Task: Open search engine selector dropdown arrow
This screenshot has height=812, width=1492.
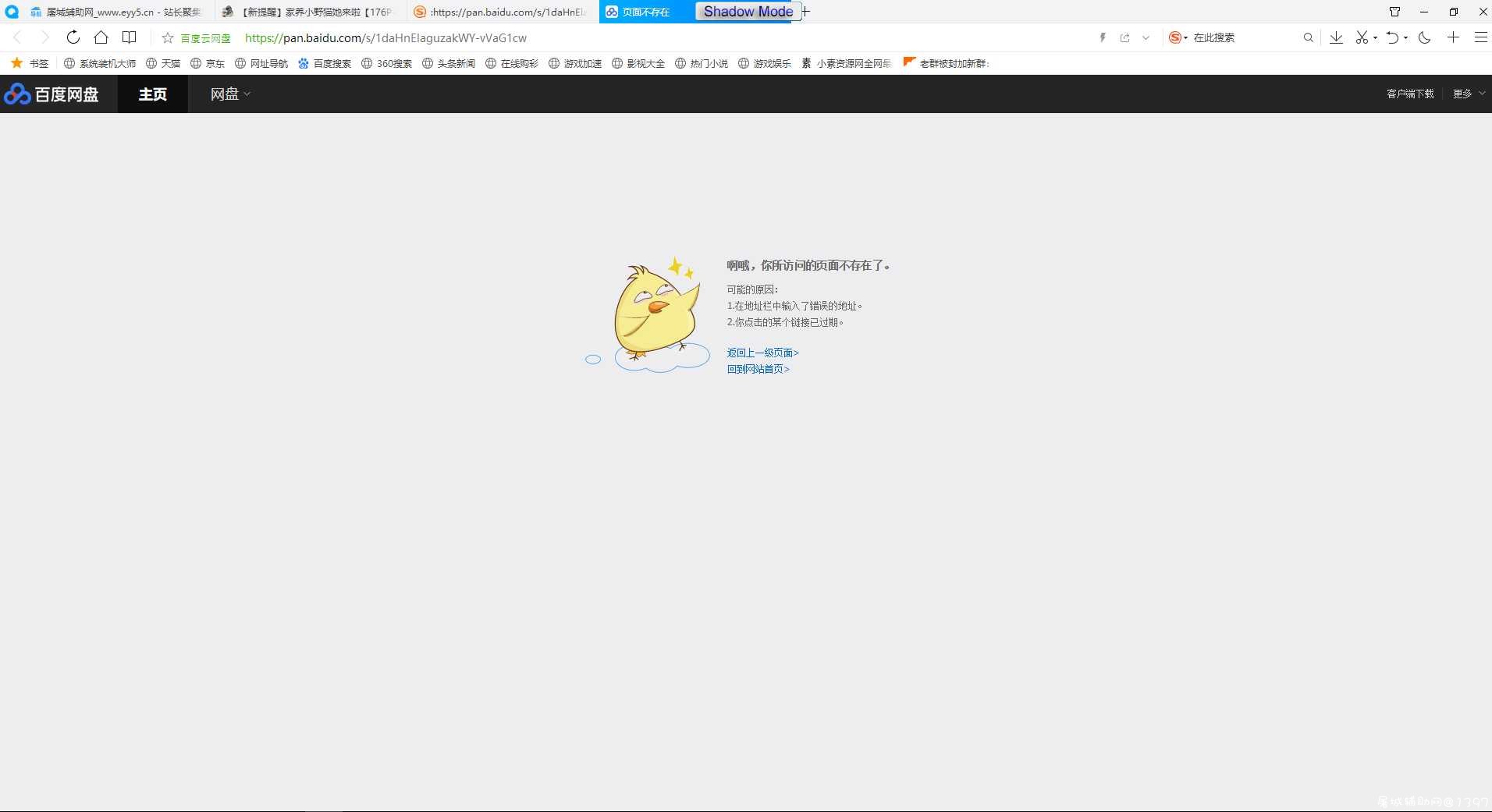Action: (x=1186, y=37)
